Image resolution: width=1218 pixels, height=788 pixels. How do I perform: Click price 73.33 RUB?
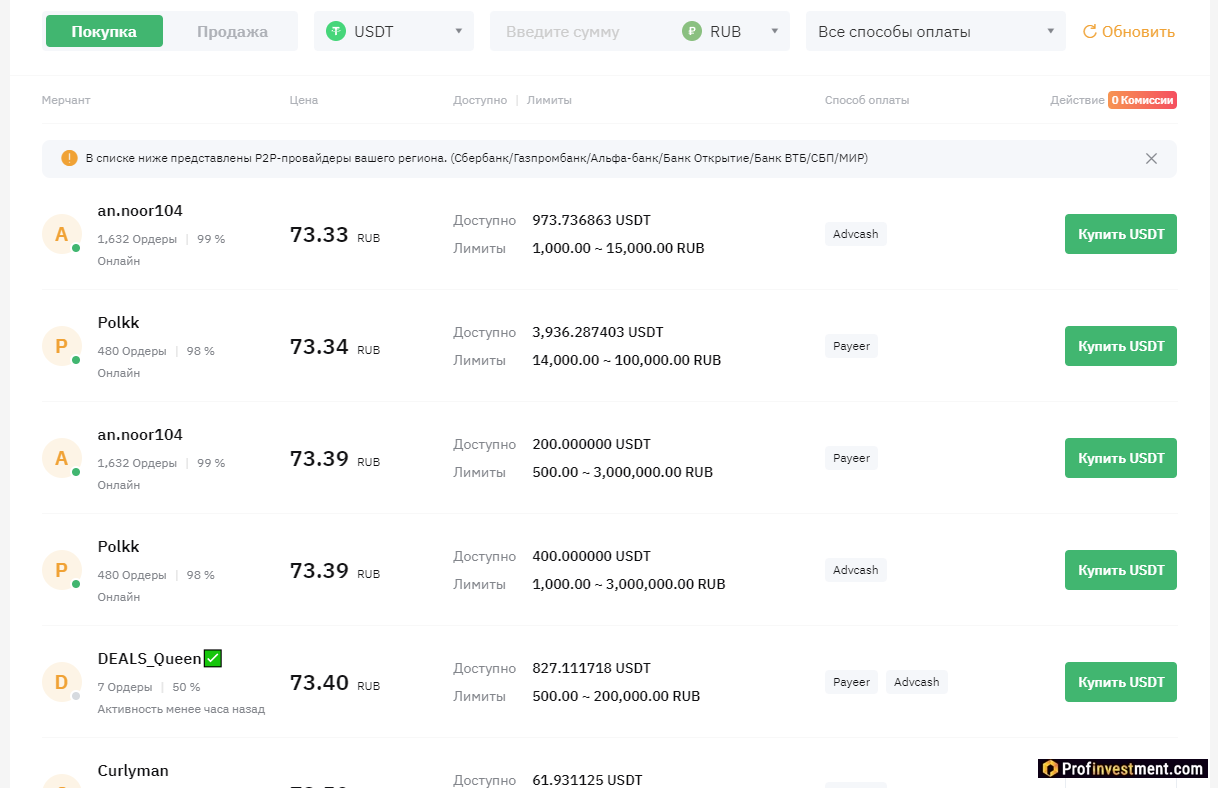335,235
